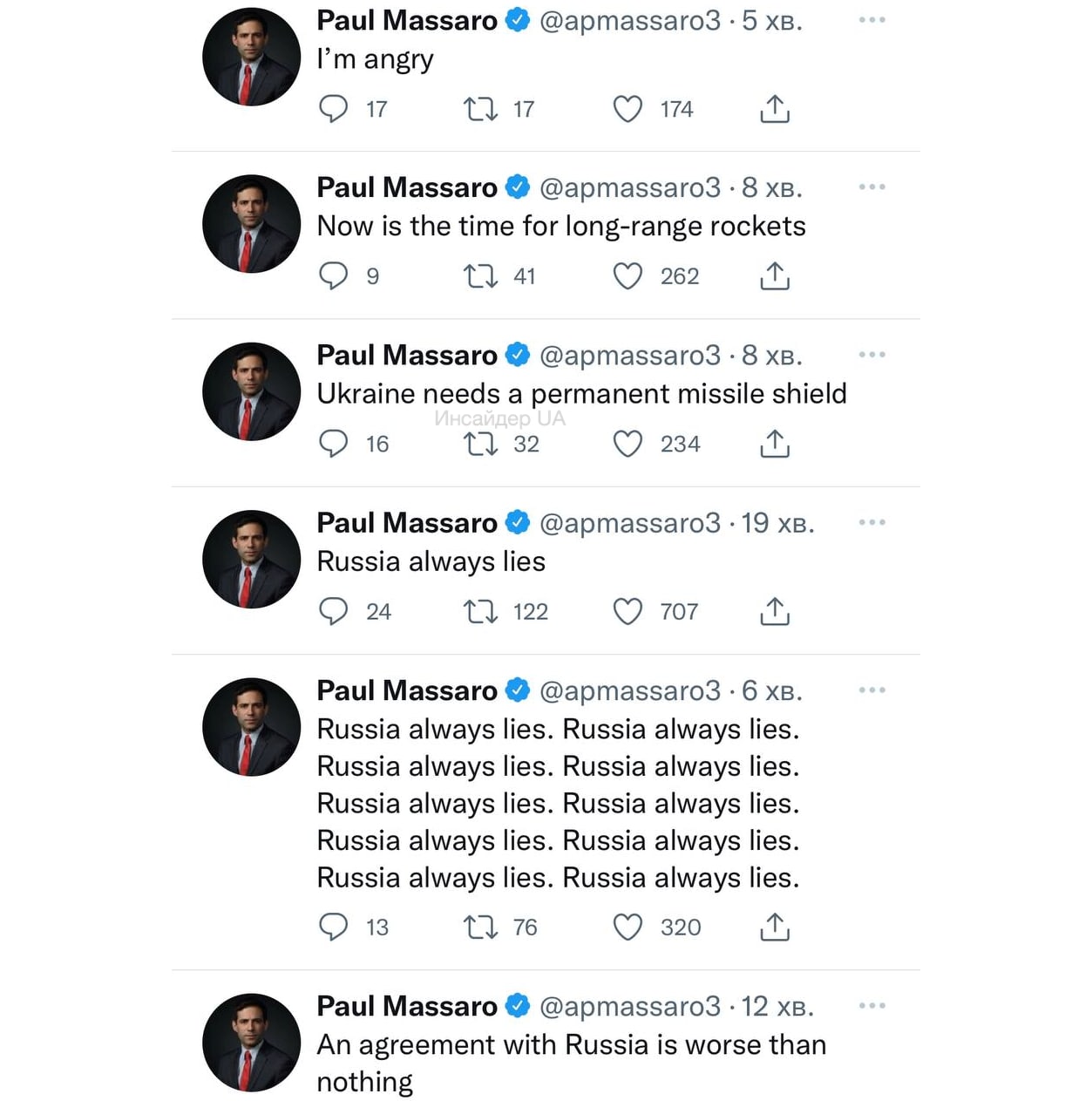Reply to the "I'm angry" tweet
This screenshot has height=1101, width=1092.
(x=333, y=109)
